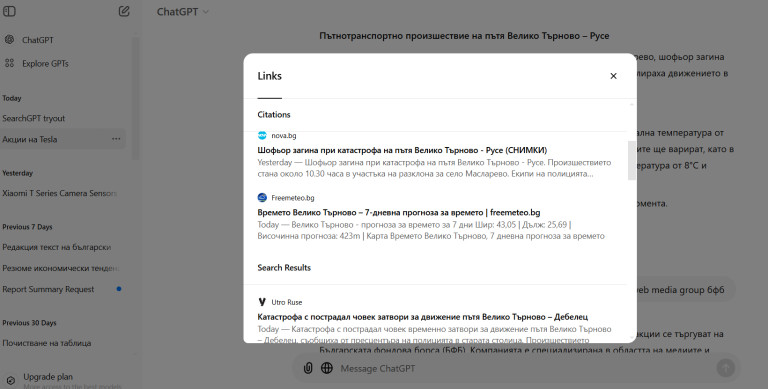This screenshot has width=768, height=389.
Task: Click the Freemeteo.bg source name
Action: coord(293,198)
